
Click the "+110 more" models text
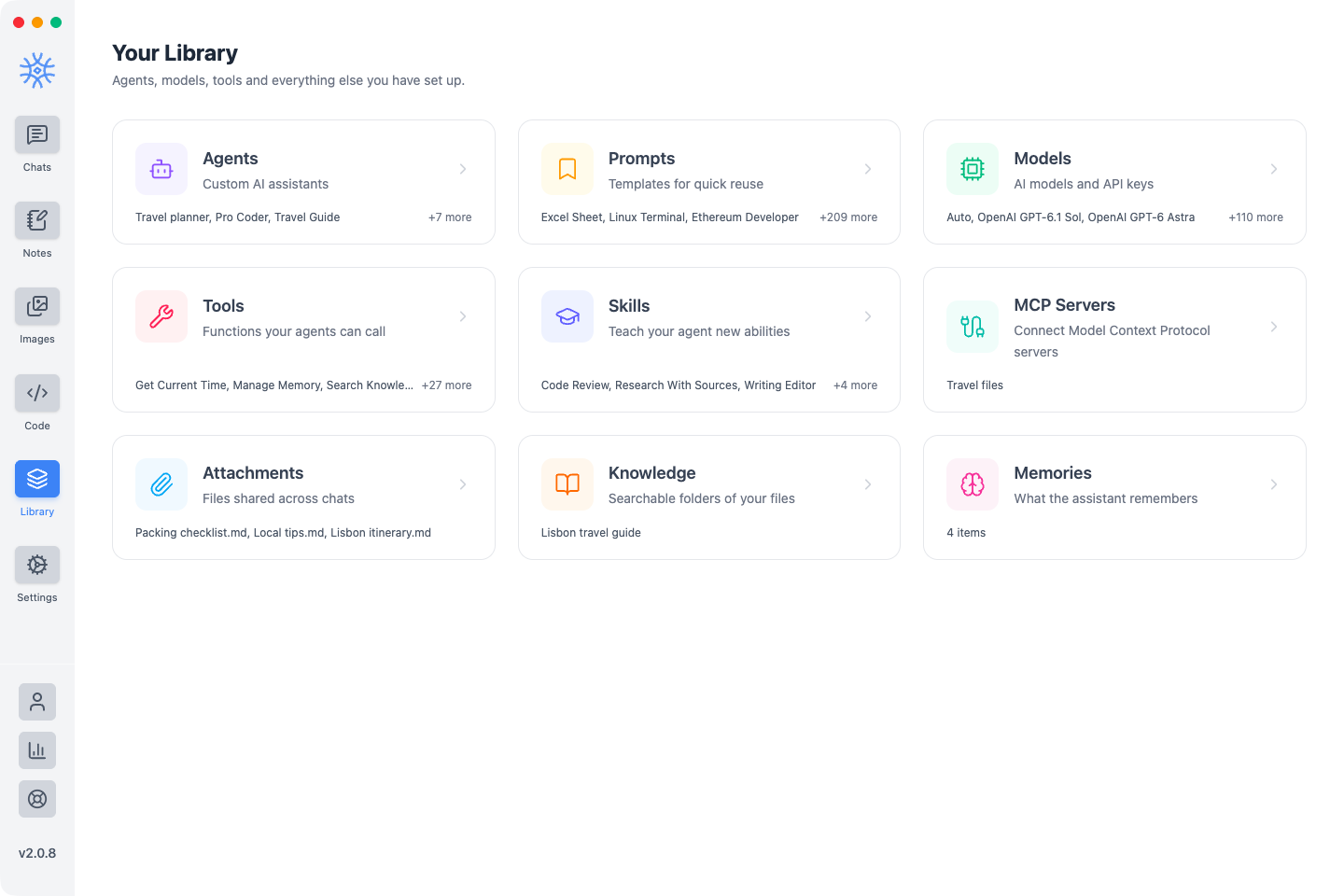tap(1255, 217)
